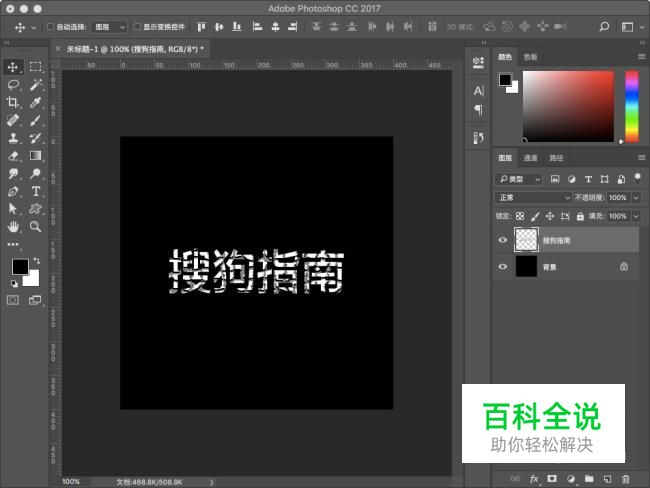650x488 pixels.
Task: Toggle lock all padlock
Action: 580,216
